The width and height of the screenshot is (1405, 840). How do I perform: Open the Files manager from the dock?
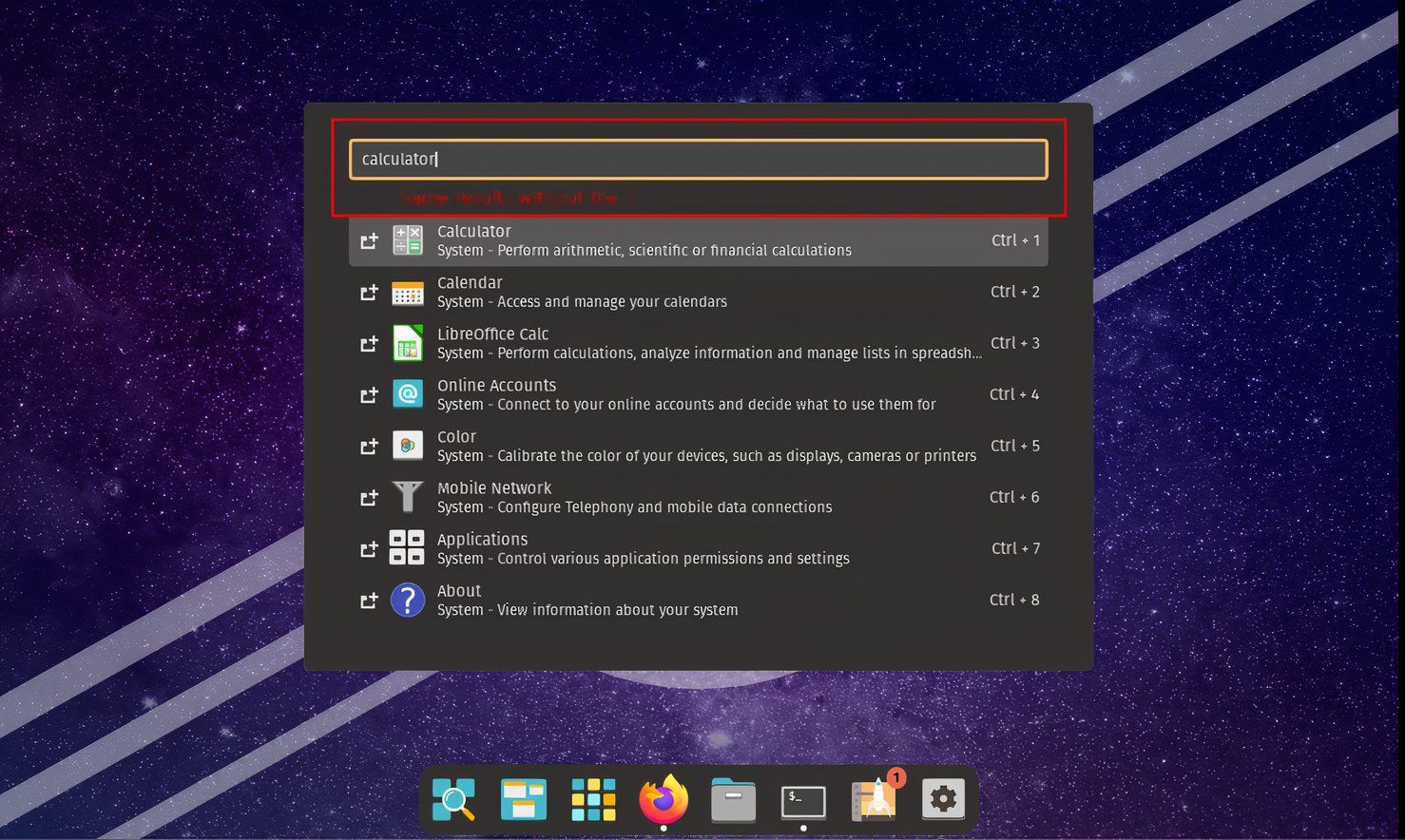[x=733, y=799]
